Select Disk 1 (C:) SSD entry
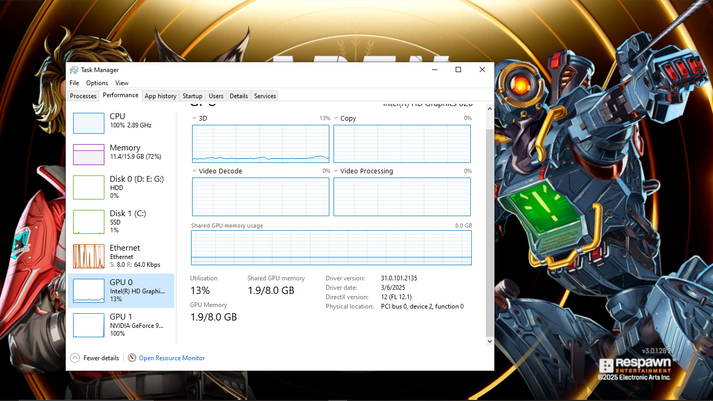Image resolution: width=713 pixels, height=401 pixels. coord(121,221)
